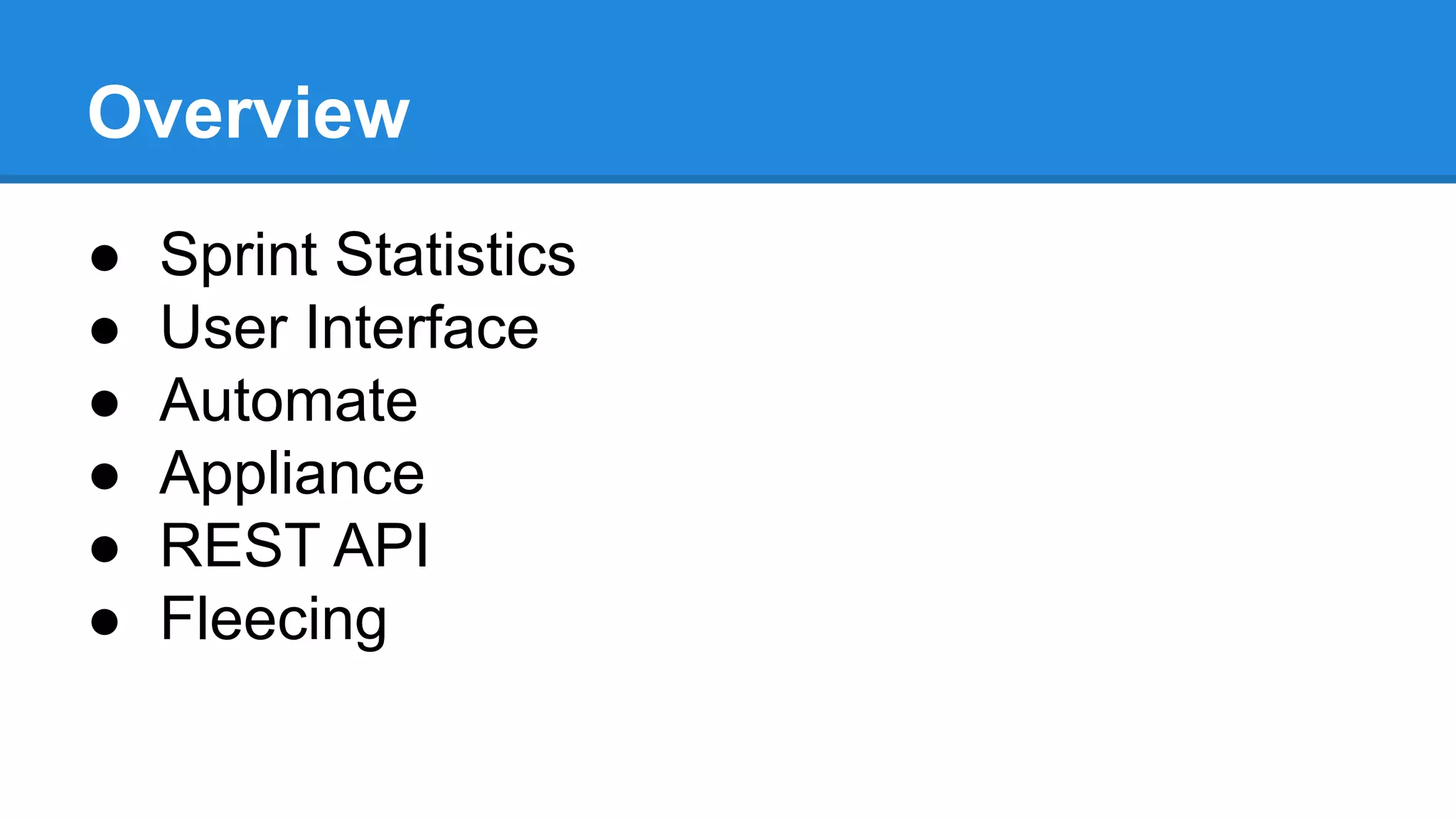
Task: Click the bullet dot before Automate
Action: (105, 403)
